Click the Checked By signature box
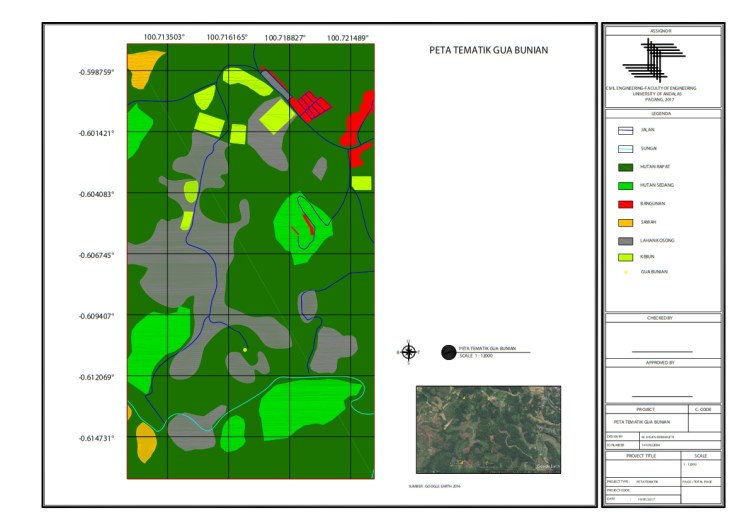 (661, 340)
